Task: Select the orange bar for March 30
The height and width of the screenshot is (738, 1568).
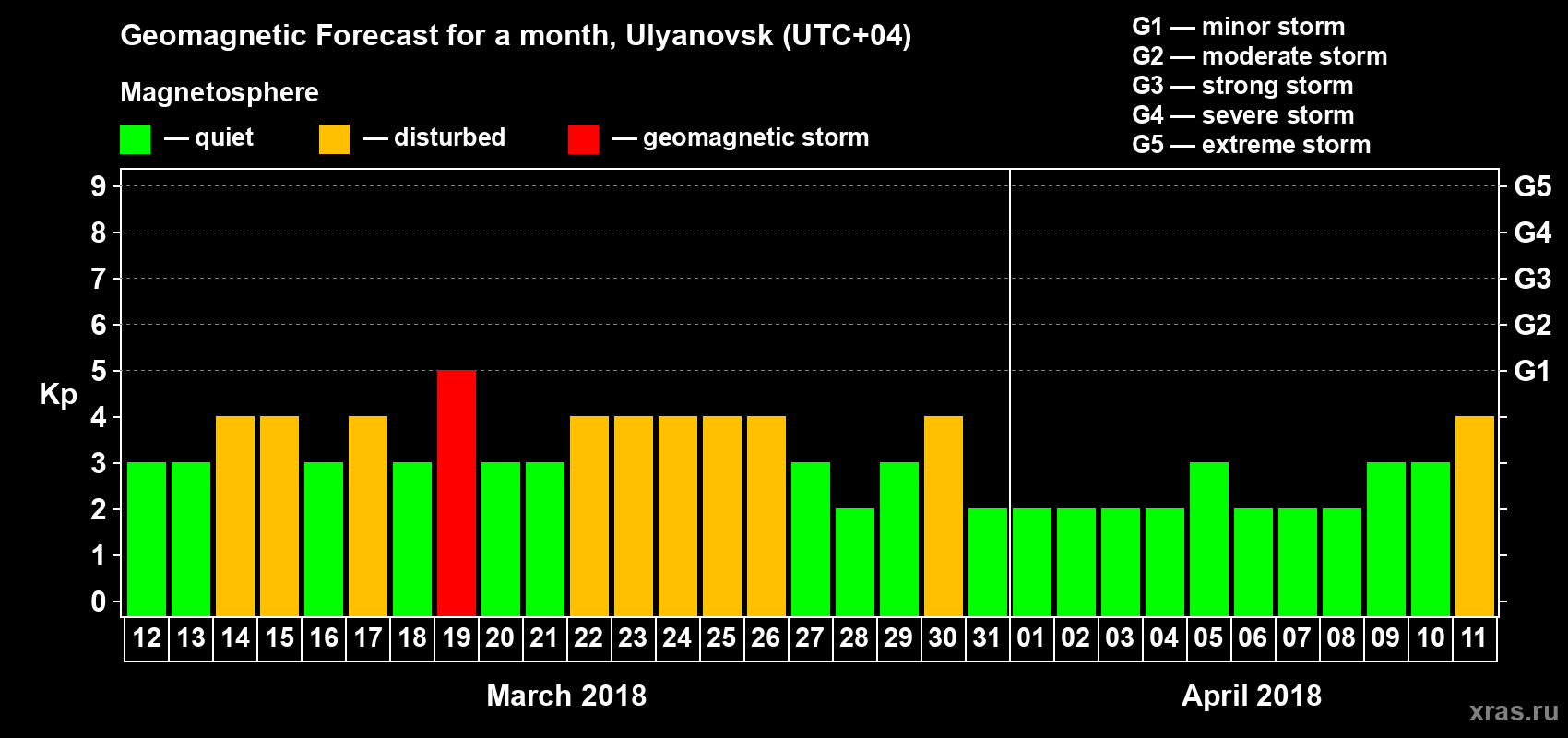Action: [x=944, y=516]
